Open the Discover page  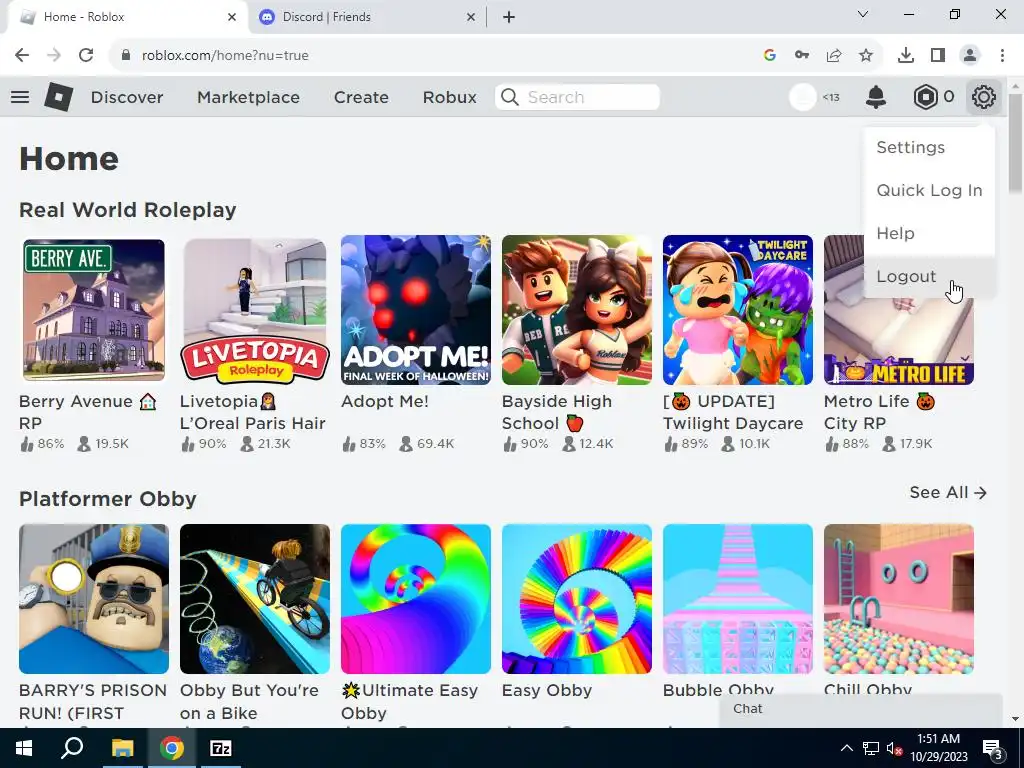(127, 97)
